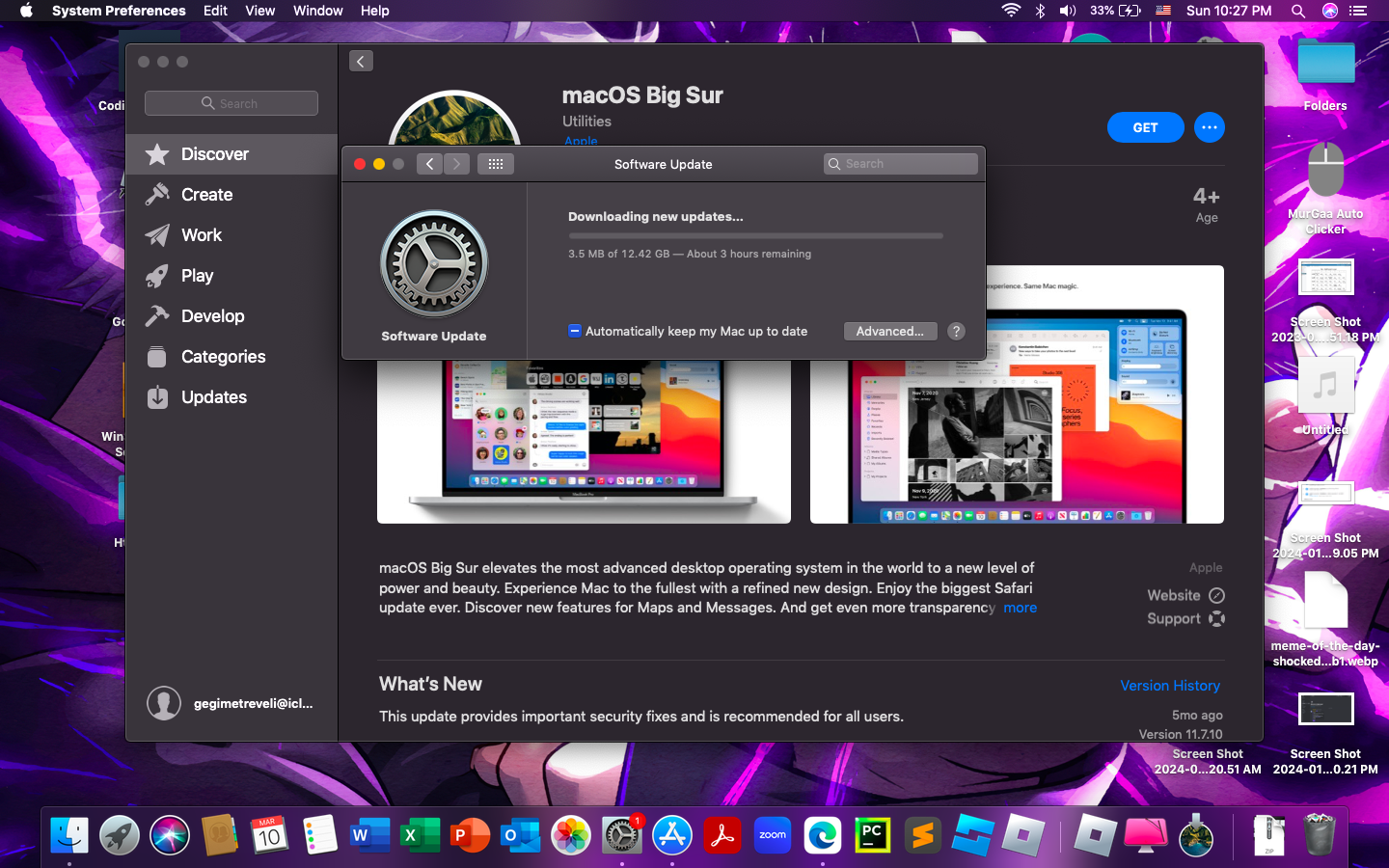Open Photos app in the dock
Image resolution: width=1389 pixels, height=868 pixels.
[x=571, y=835]
